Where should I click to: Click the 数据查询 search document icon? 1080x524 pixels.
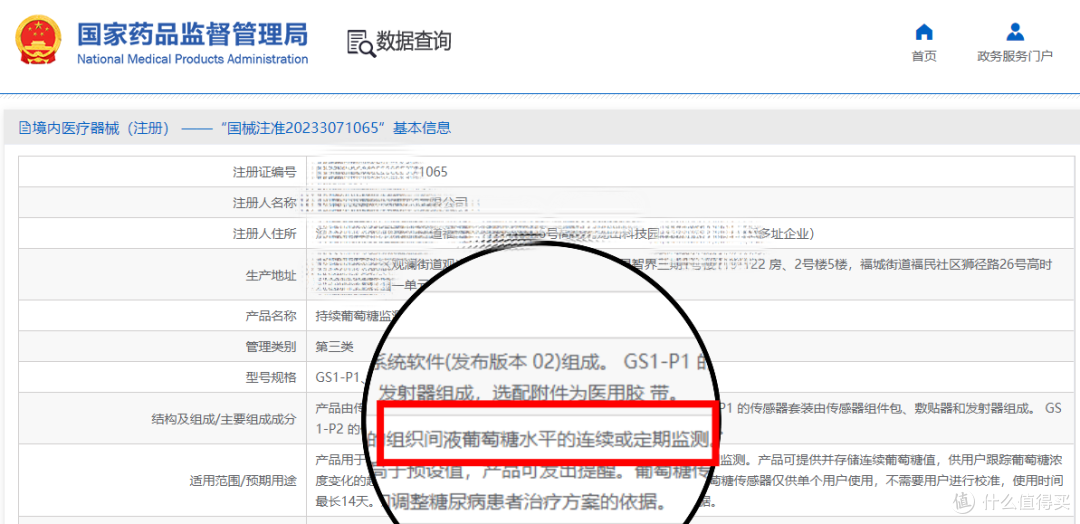pos(361,43)
